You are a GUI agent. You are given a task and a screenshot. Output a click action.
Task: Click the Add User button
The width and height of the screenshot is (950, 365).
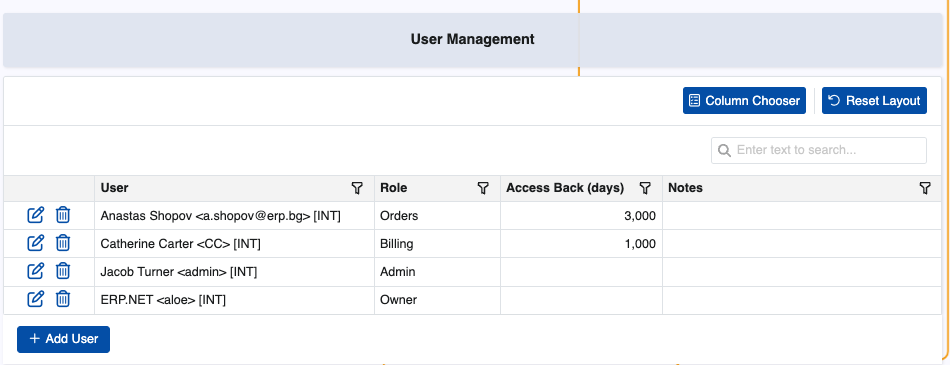(64, 339)
